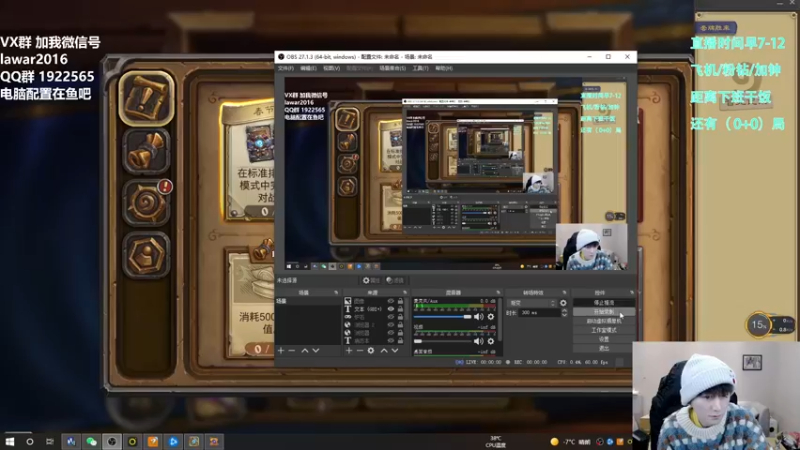Viewport: 800px width, 450px height.
Task: Move scene down with arrow icon
Action: [x=316, y=351]
